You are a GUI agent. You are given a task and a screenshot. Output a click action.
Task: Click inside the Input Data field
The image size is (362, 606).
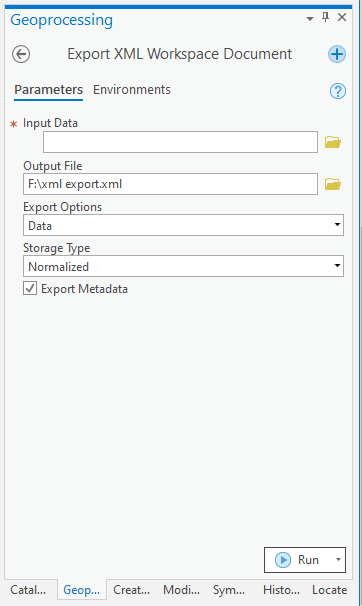tap(180, 142)
